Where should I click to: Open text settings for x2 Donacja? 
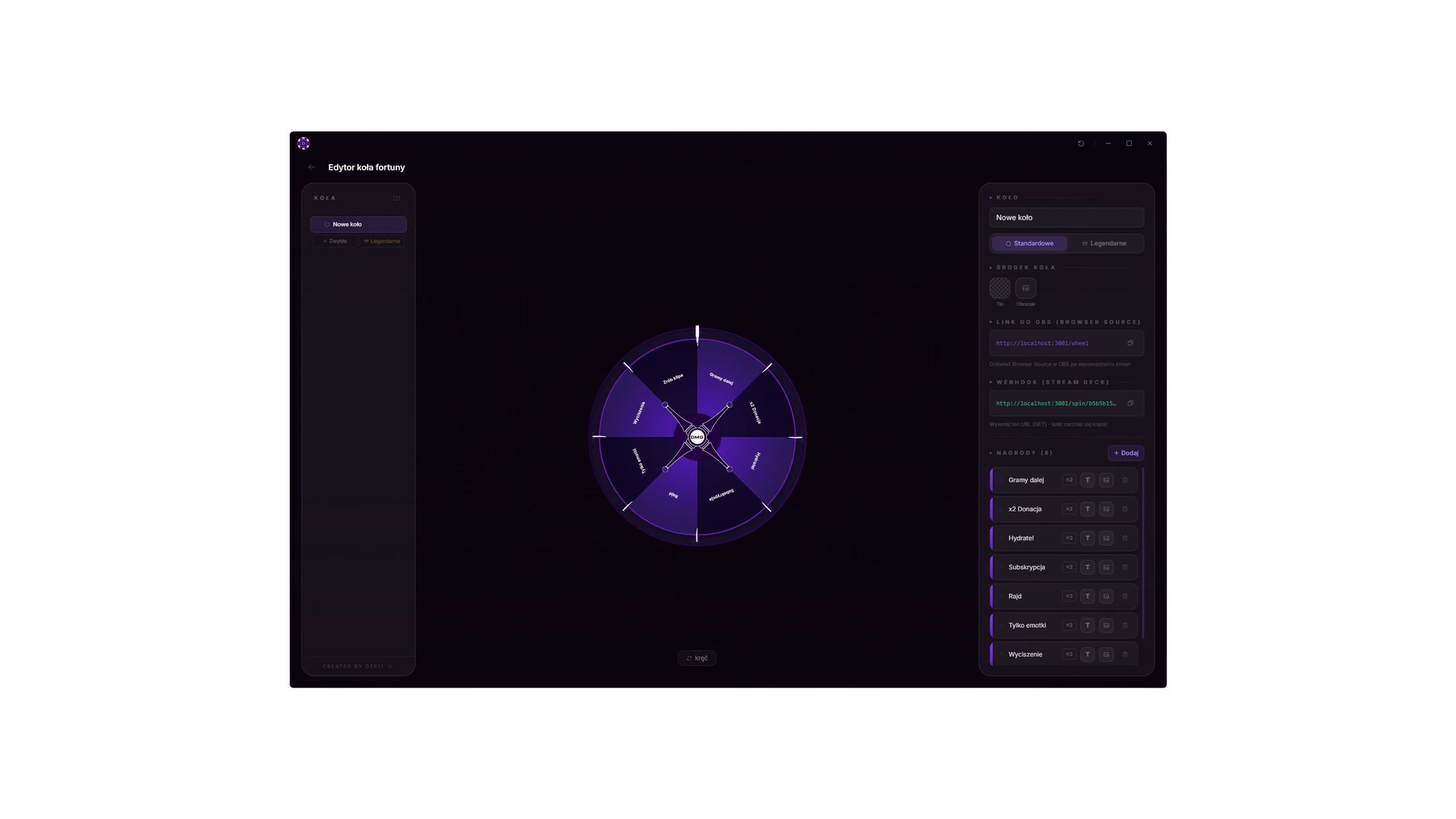(1087, 509)
